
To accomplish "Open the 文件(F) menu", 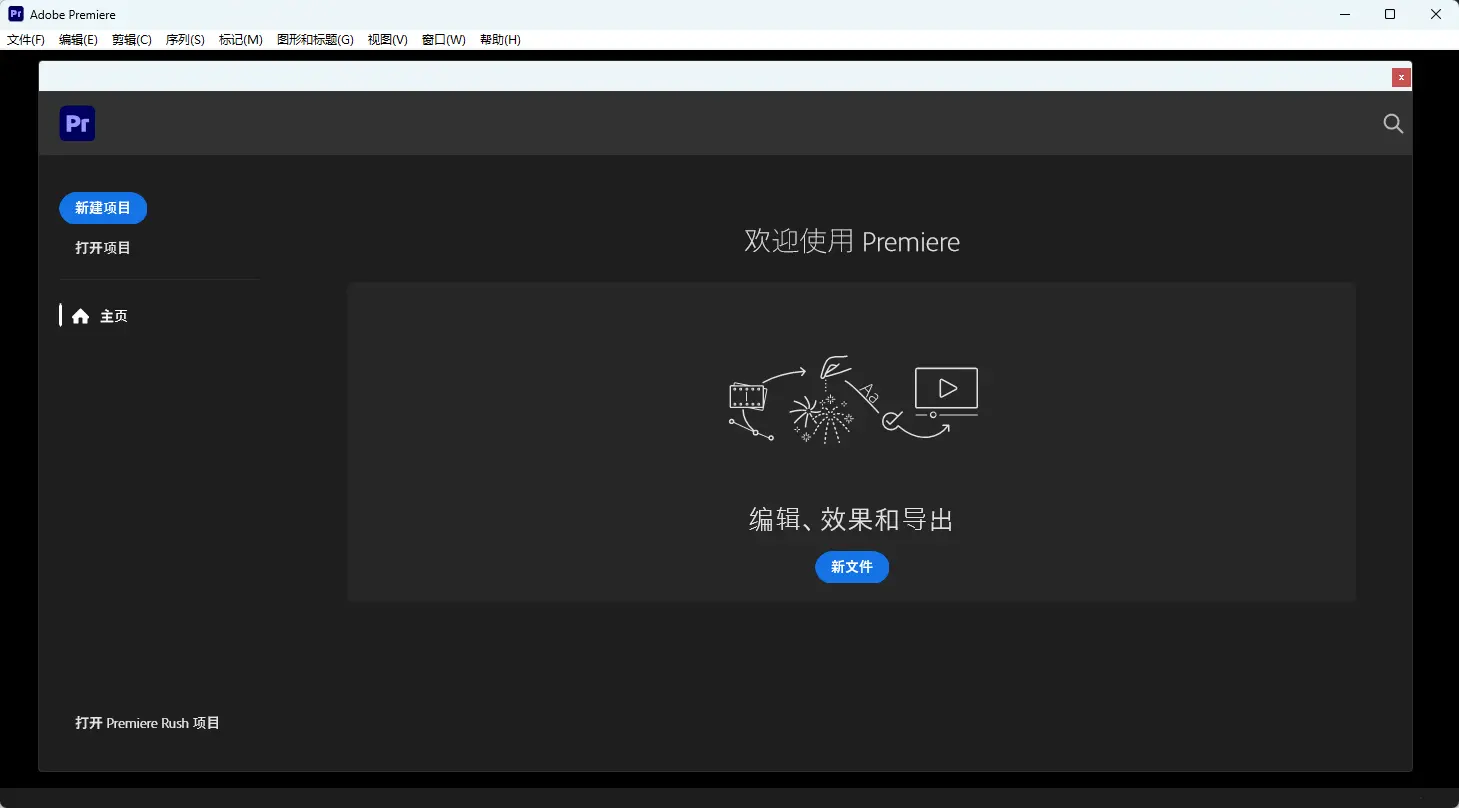I will (x=26, y=40).
